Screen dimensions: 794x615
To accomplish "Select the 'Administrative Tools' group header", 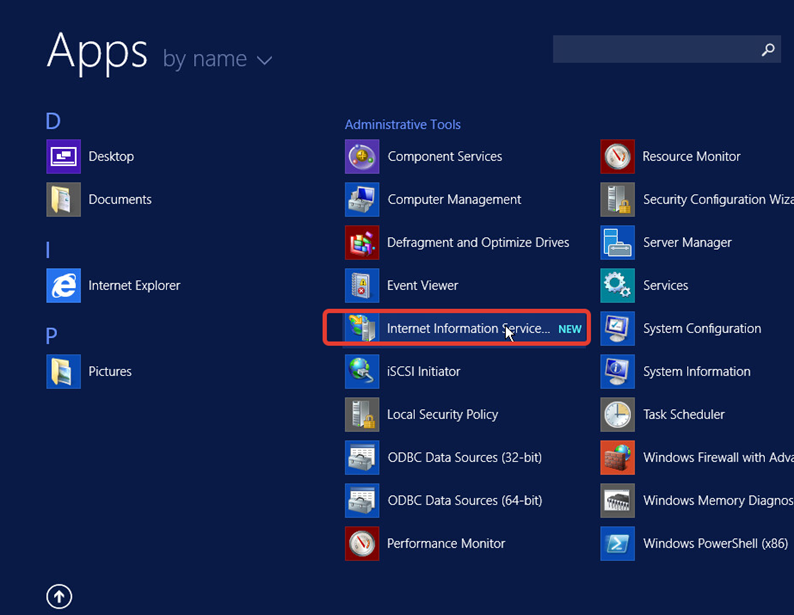I will (403, 125).
